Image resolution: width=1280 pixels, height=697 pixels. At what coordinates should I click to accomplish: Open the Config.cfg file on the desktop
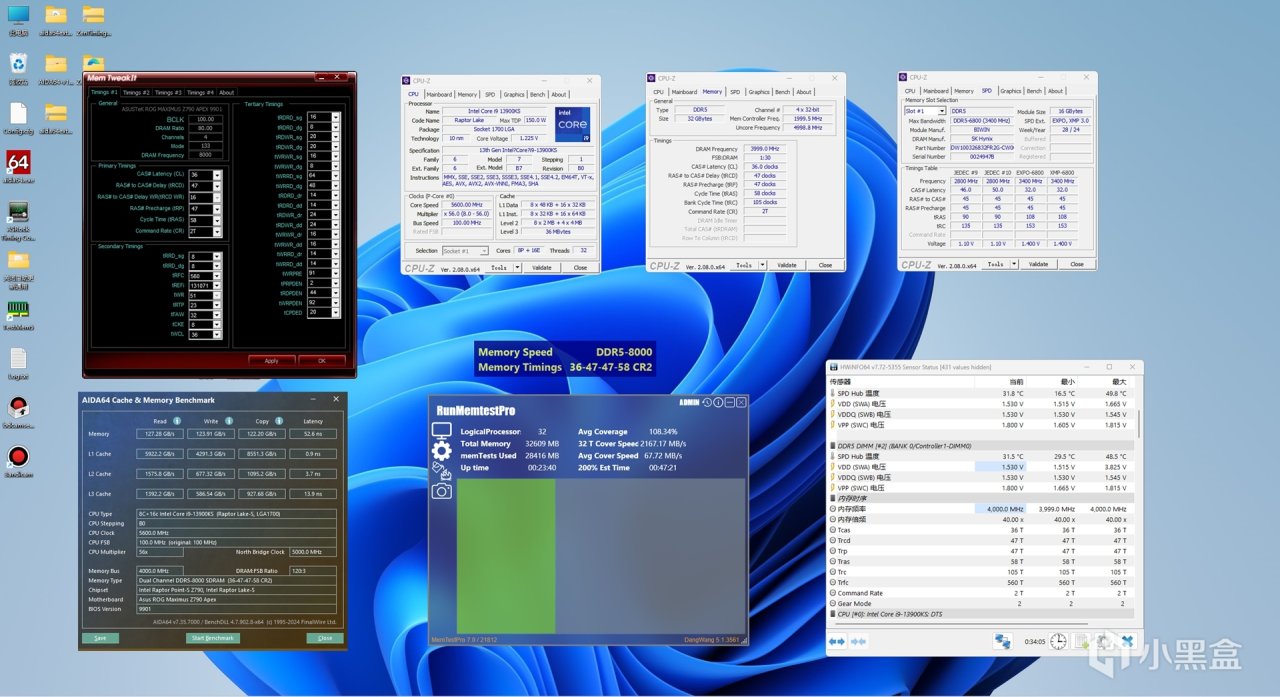[x=18, y=114]
